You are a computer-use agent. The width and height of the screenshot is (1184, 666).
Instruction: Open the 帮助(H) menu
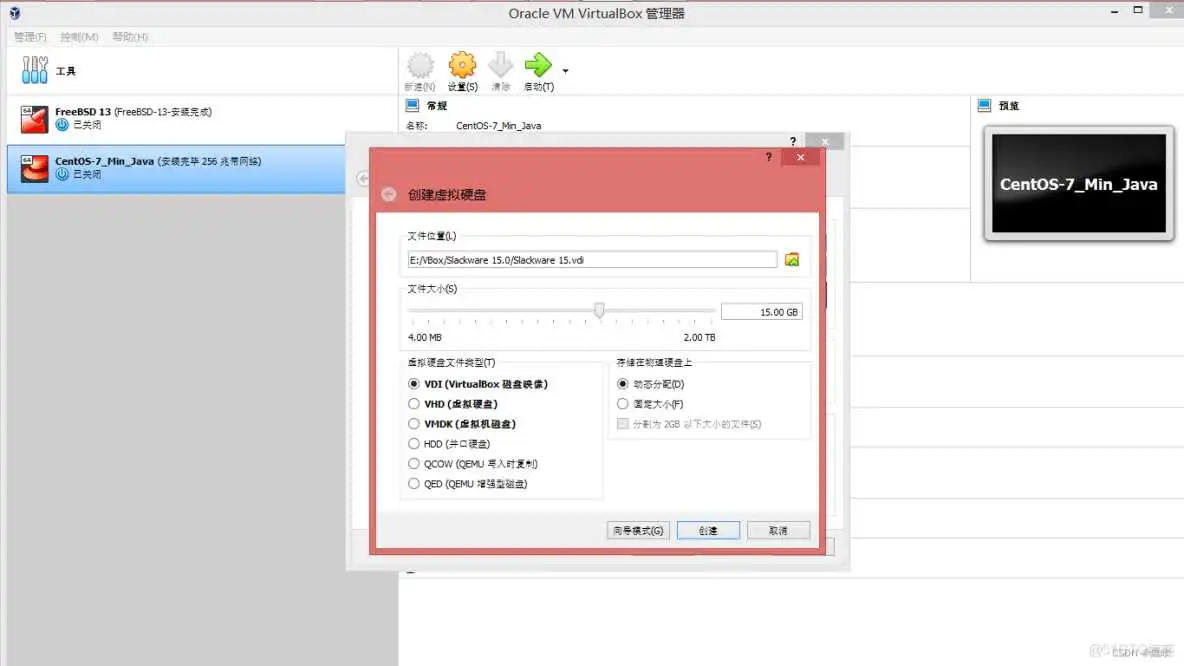coord(128,36)
